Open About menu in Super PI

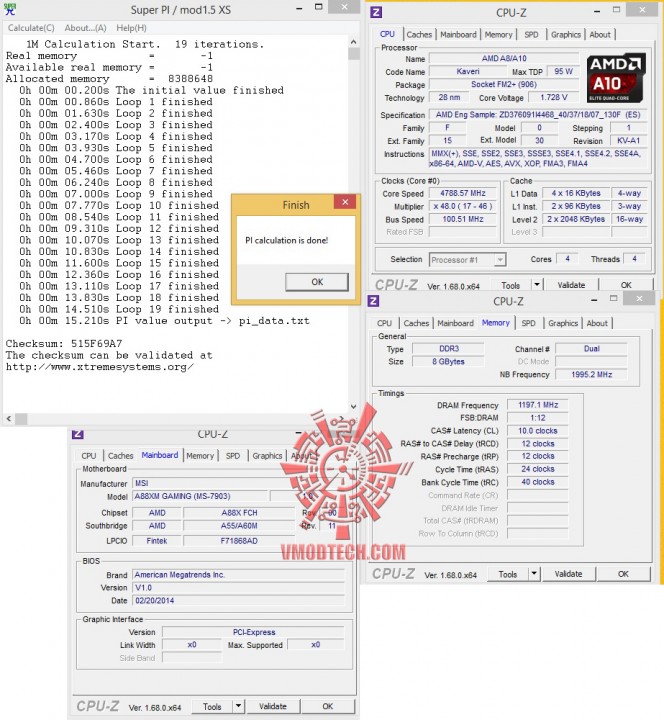[x=85, y=28]
